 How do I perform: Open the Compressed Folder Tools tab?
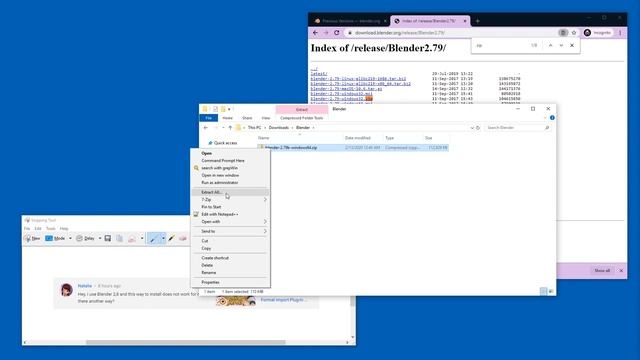point(302,118)
